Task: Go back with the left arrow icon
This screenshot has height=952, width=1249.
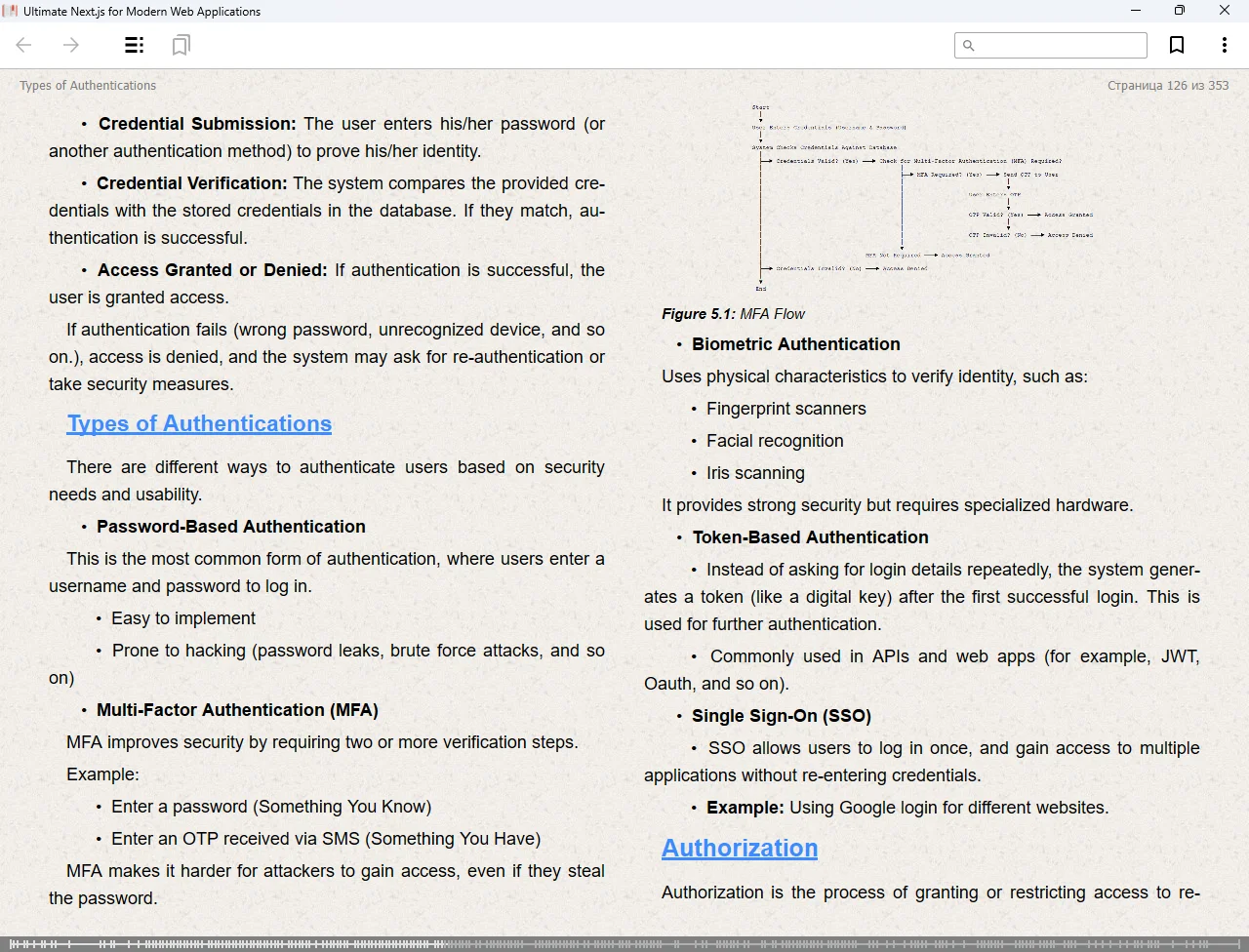Action: (24, 45)
